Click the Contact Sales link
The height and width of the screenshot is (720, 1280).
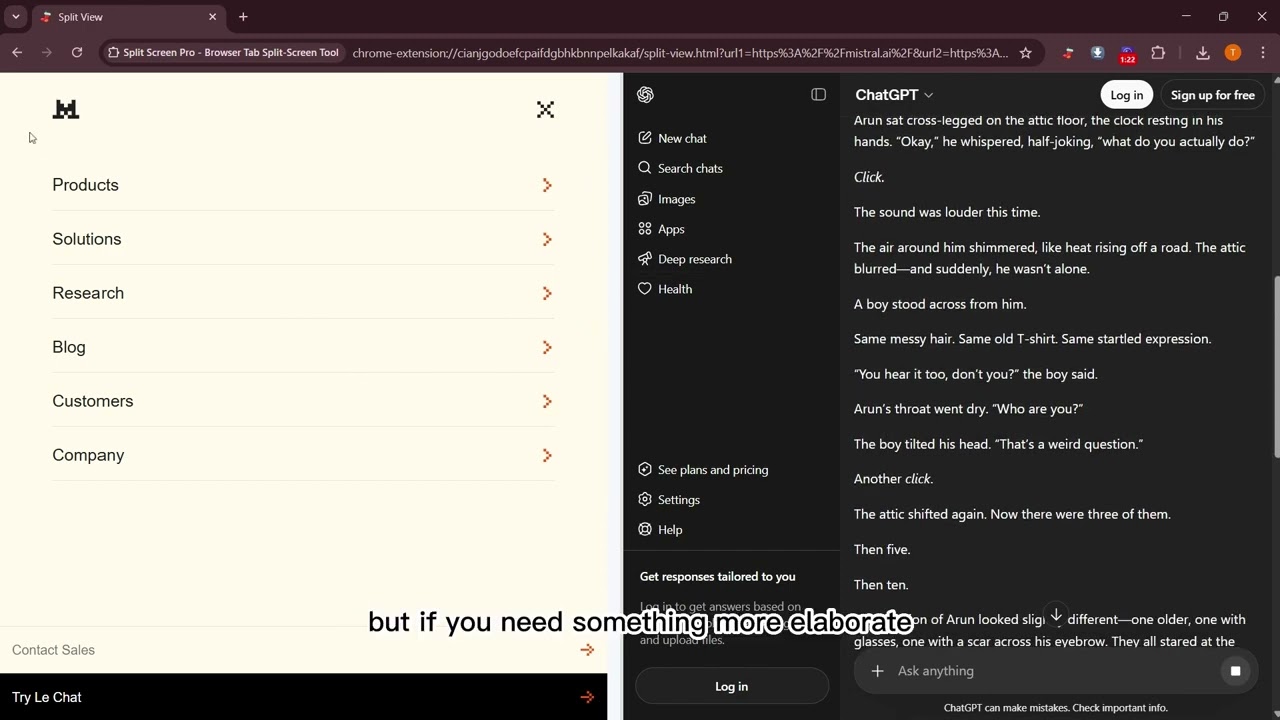tap(53, 650)
